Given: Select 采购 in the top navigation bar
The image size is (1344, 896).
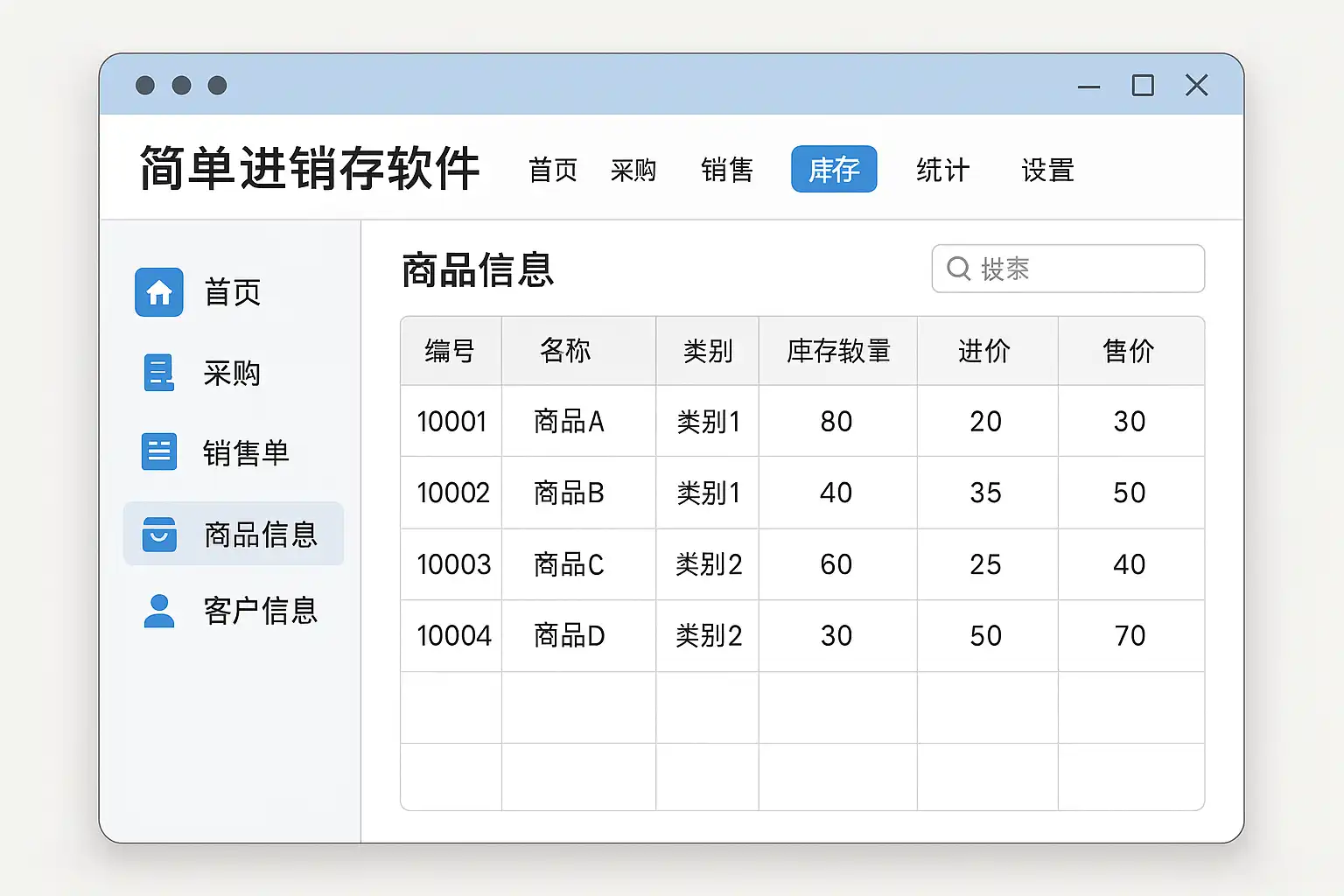Looking at the screenshot, I should coord(633,170).
